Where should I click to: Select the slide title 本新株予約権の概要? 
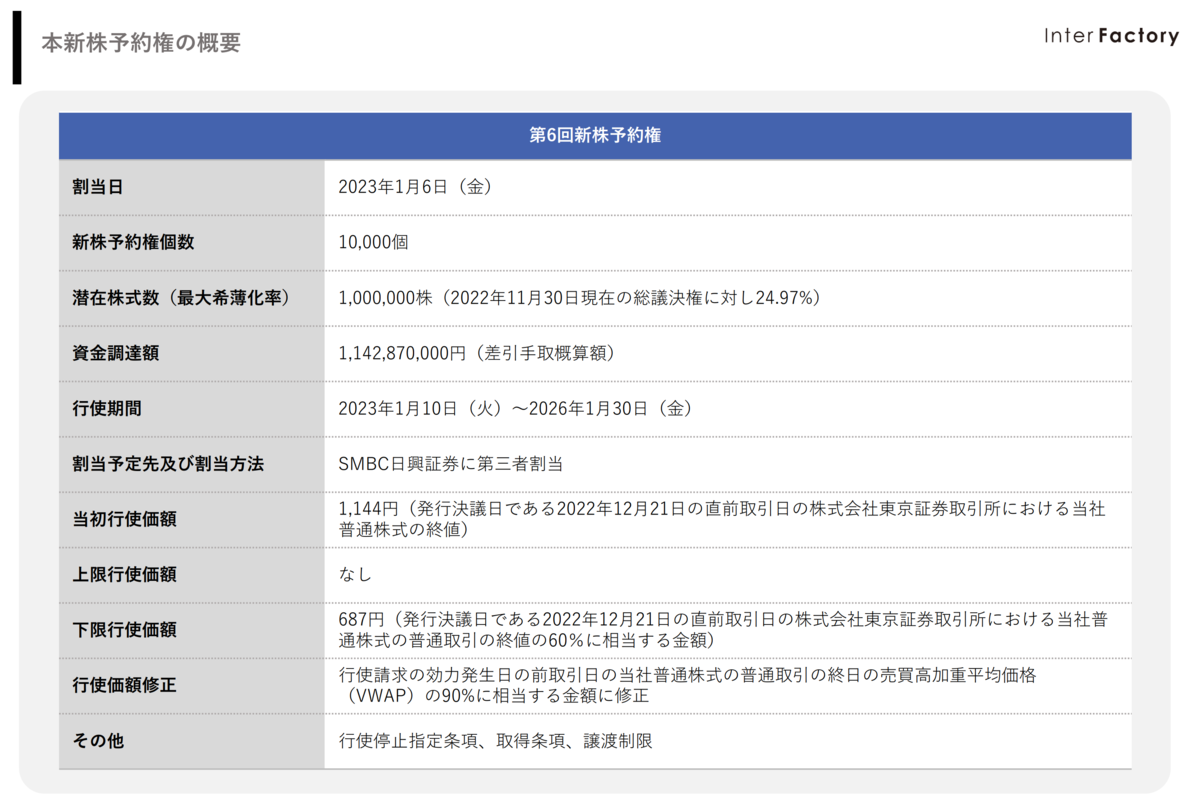point(141,43)
